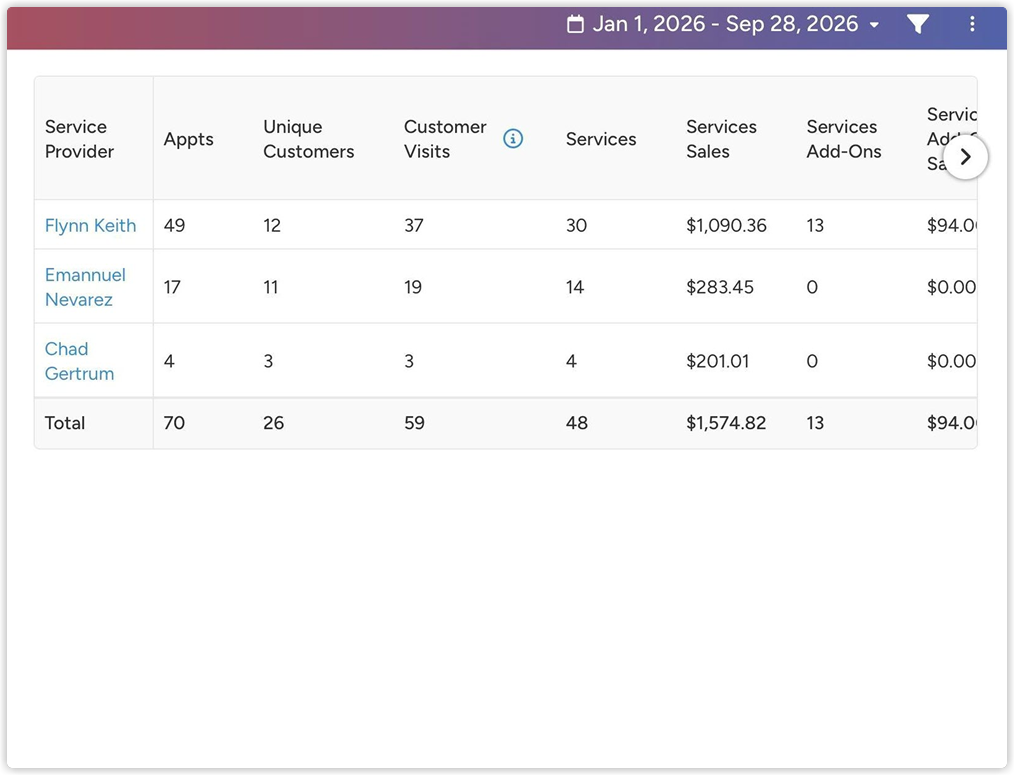Open the filter funnel icon
The height and width of the screenshot is (776, 1015).
pos(918,25)
